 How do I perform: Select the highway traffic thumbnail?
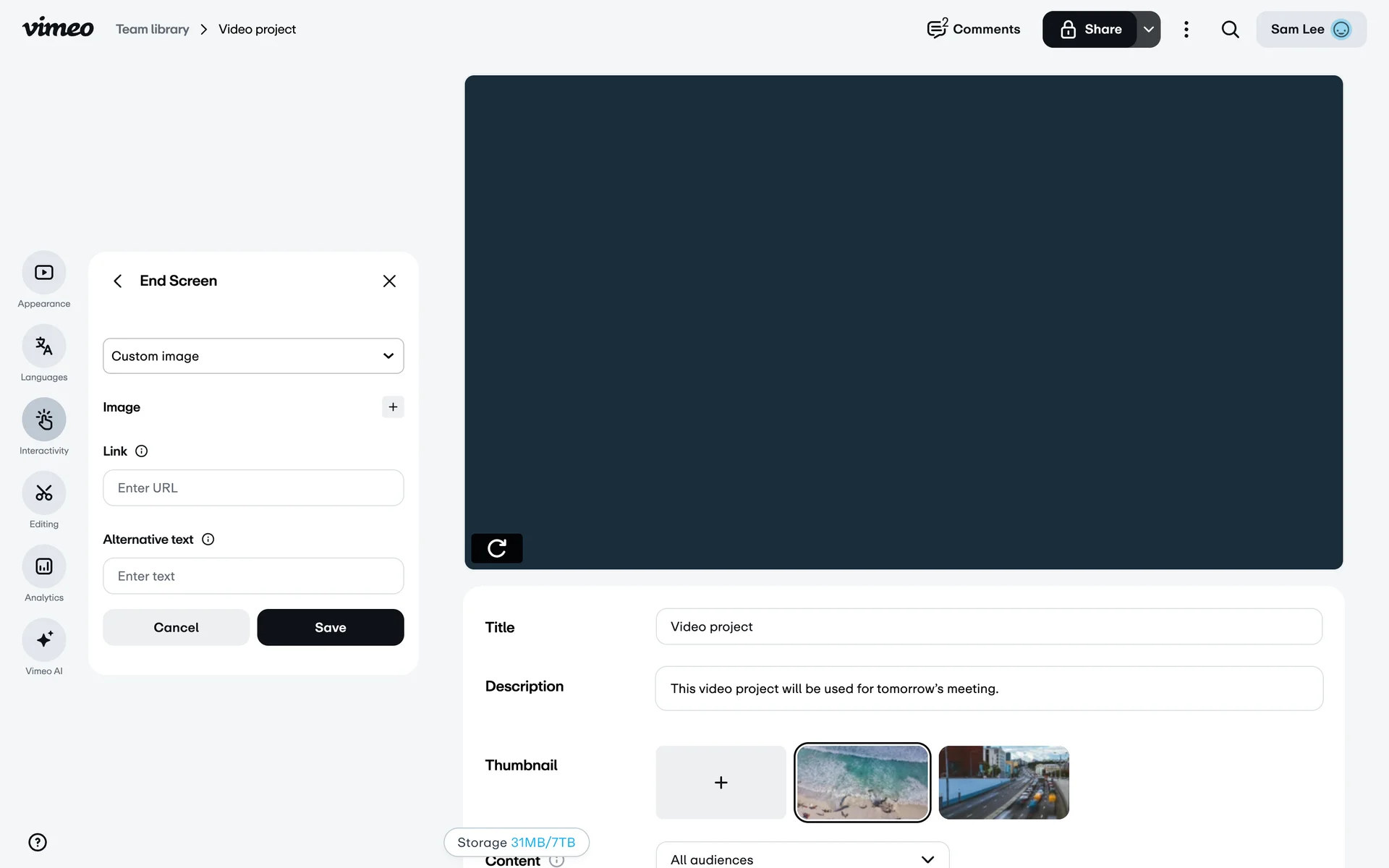coord(1003,783)
